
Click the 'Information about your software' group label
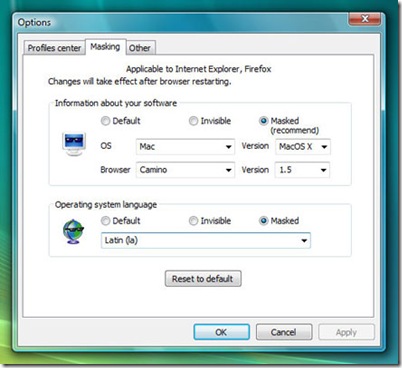(x=116, y=103)
